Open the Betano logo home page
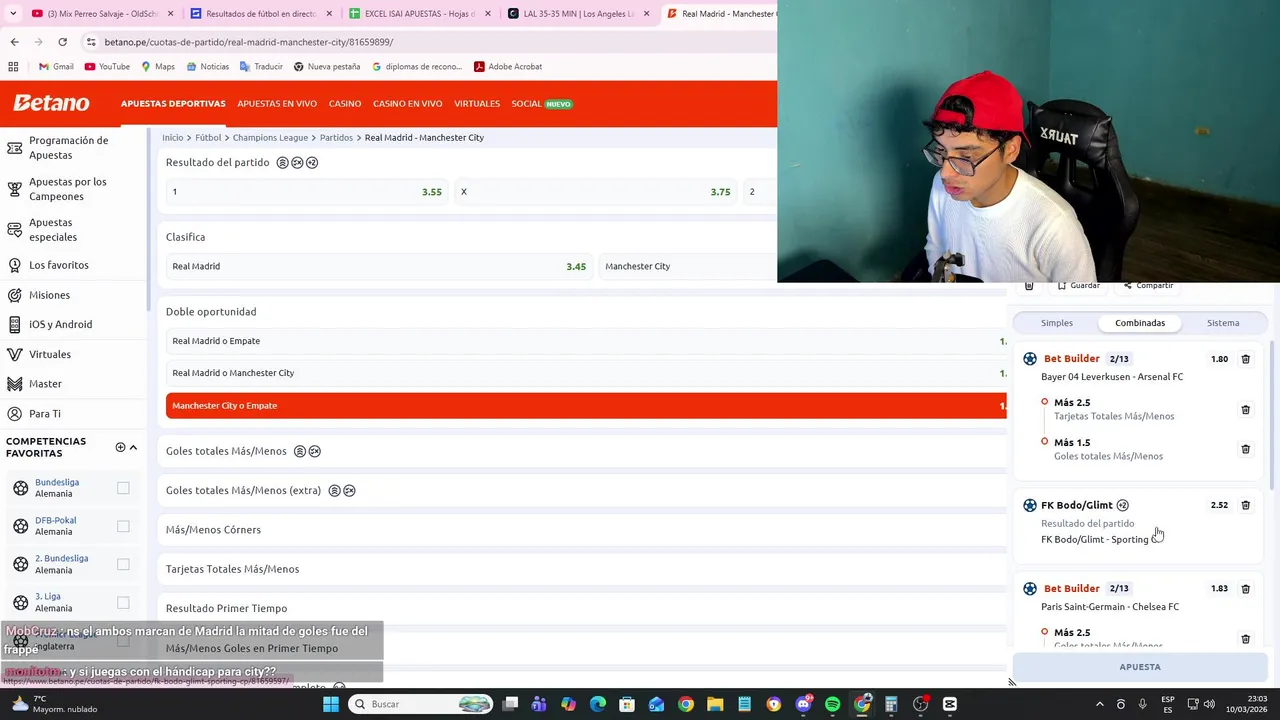This screenshot has height=720, width=1280. 51,103
